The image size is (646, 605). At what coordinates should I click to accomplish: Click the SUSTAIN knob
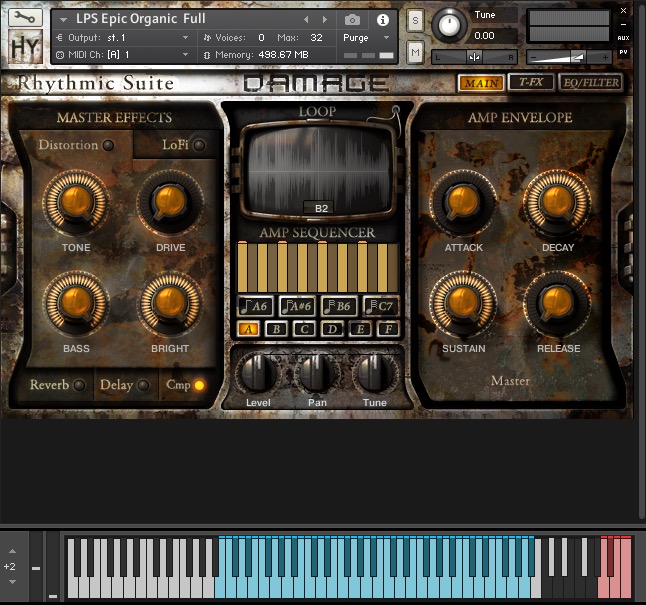[463, 304]
